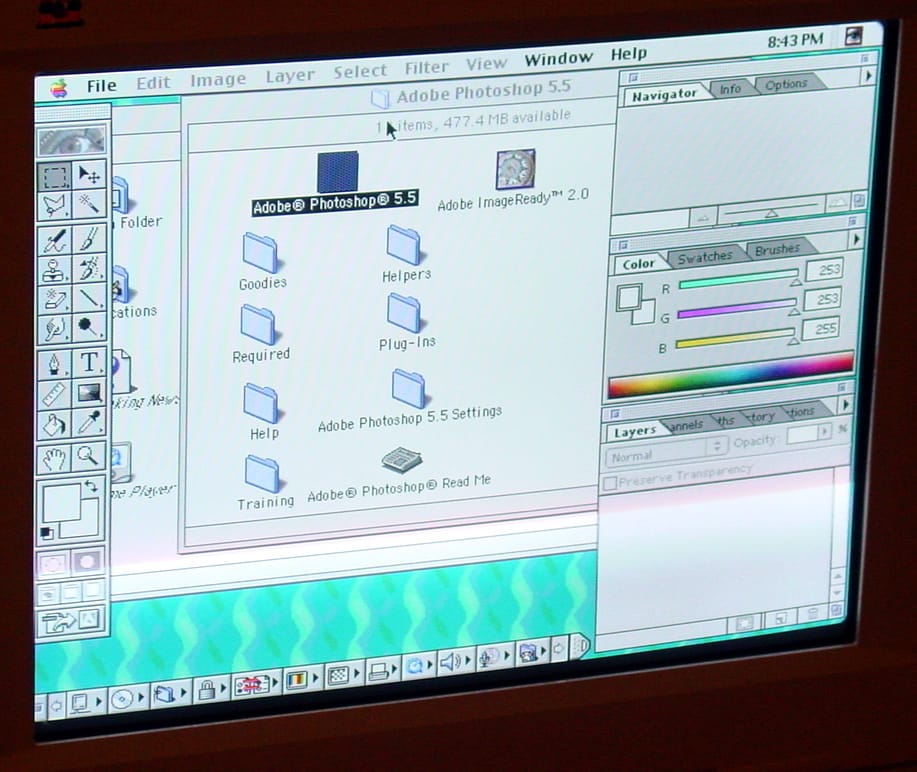Swap foreground and background colors arrow
Image resolution: width=917 pixels, height=772 pixels.
pyautogui.click(x=91, y=487)
